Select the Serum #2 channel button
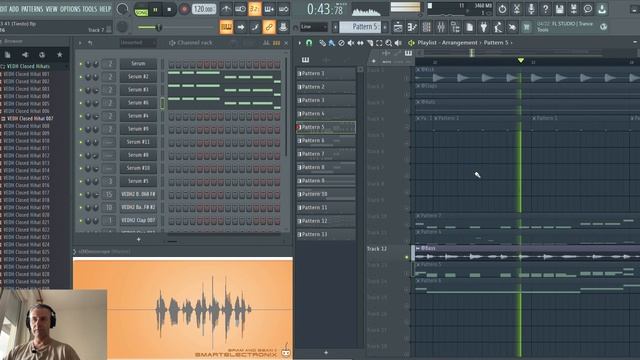Image resolution: width=640 pixels, height=360 pixels. point(138,77)
